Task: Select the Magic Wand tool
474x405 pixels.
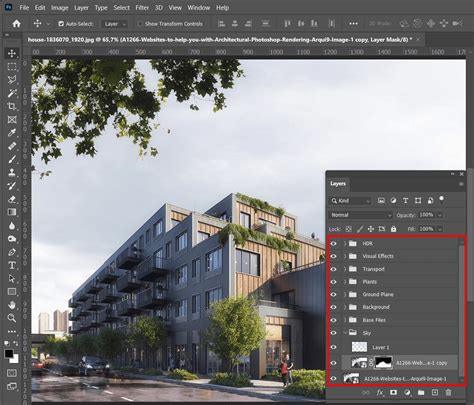Action: click(x=12, y=93)
